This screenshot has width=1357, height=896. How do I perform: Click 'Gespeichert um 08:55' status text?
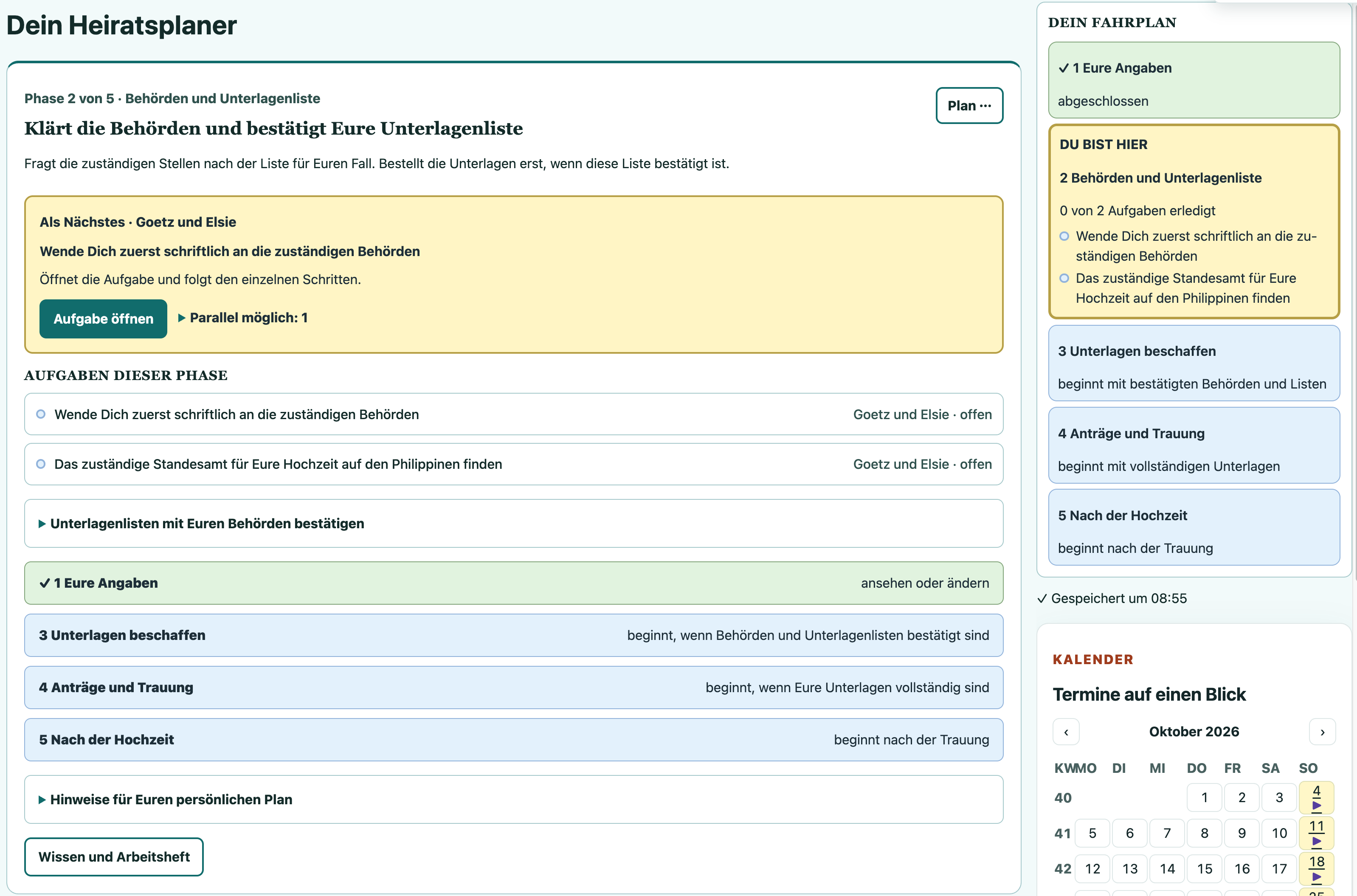[1112, 598]
